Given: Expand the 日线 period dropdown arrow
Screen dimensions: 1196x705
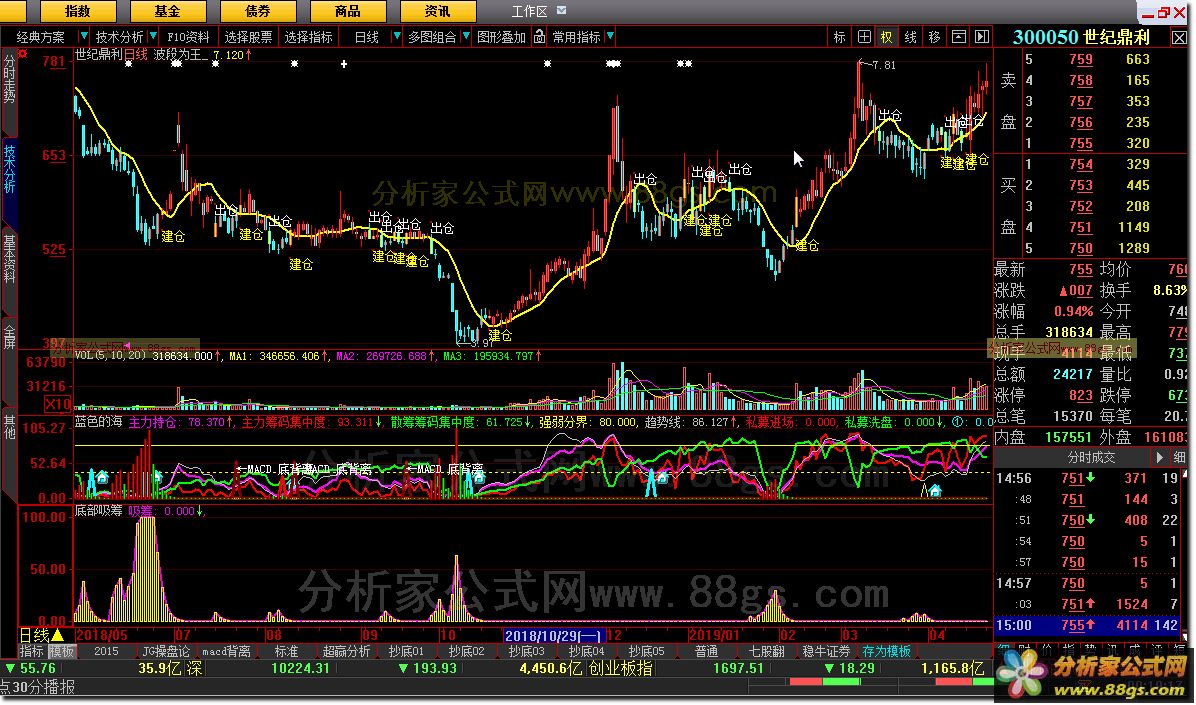Looking at the screenshot, I should pos(397,36).
